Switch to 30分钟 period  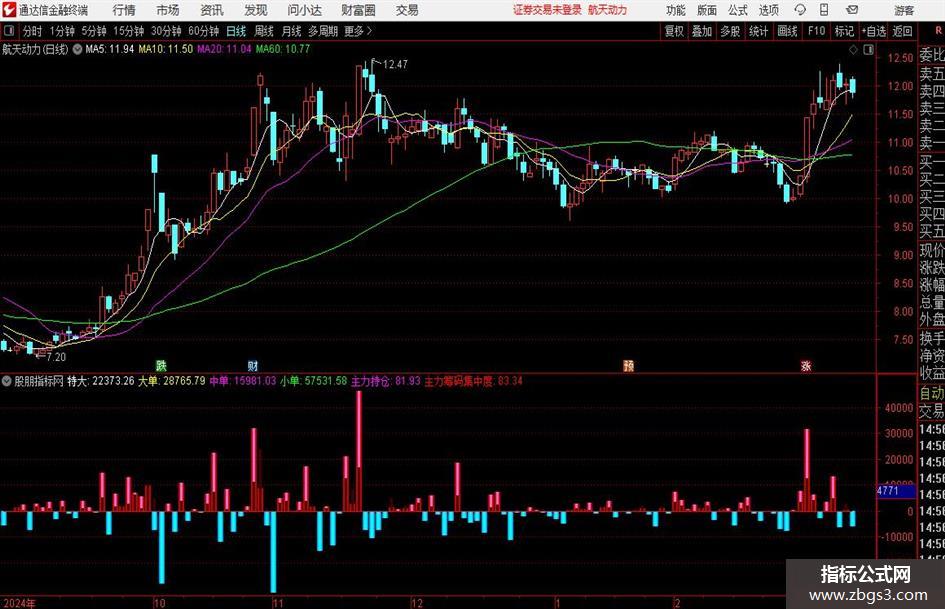click(166, 31)
